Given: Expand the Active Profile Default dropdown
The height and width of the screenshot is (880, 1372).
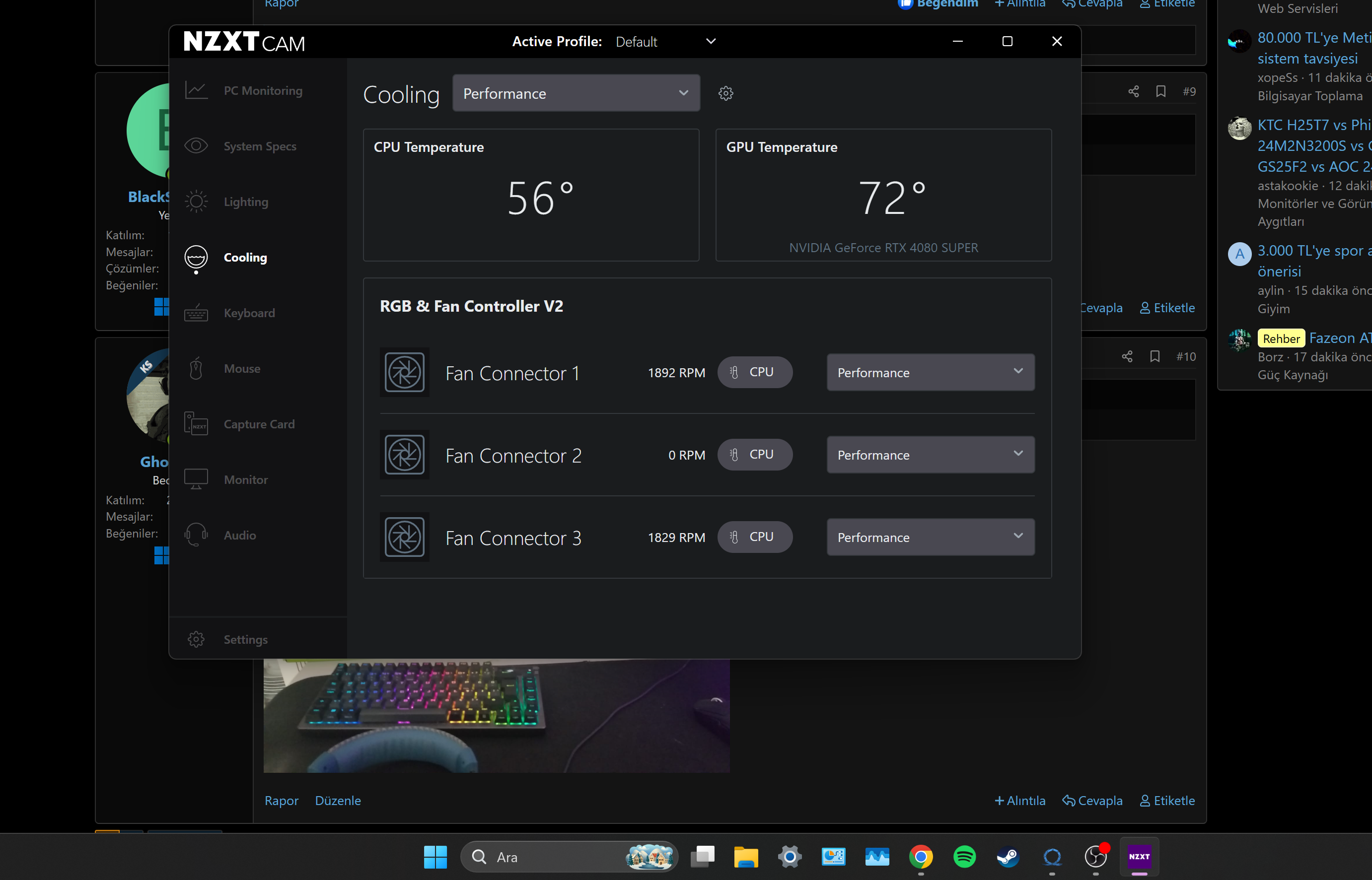Looking at the screenshot, I should [x=665, y=42].
